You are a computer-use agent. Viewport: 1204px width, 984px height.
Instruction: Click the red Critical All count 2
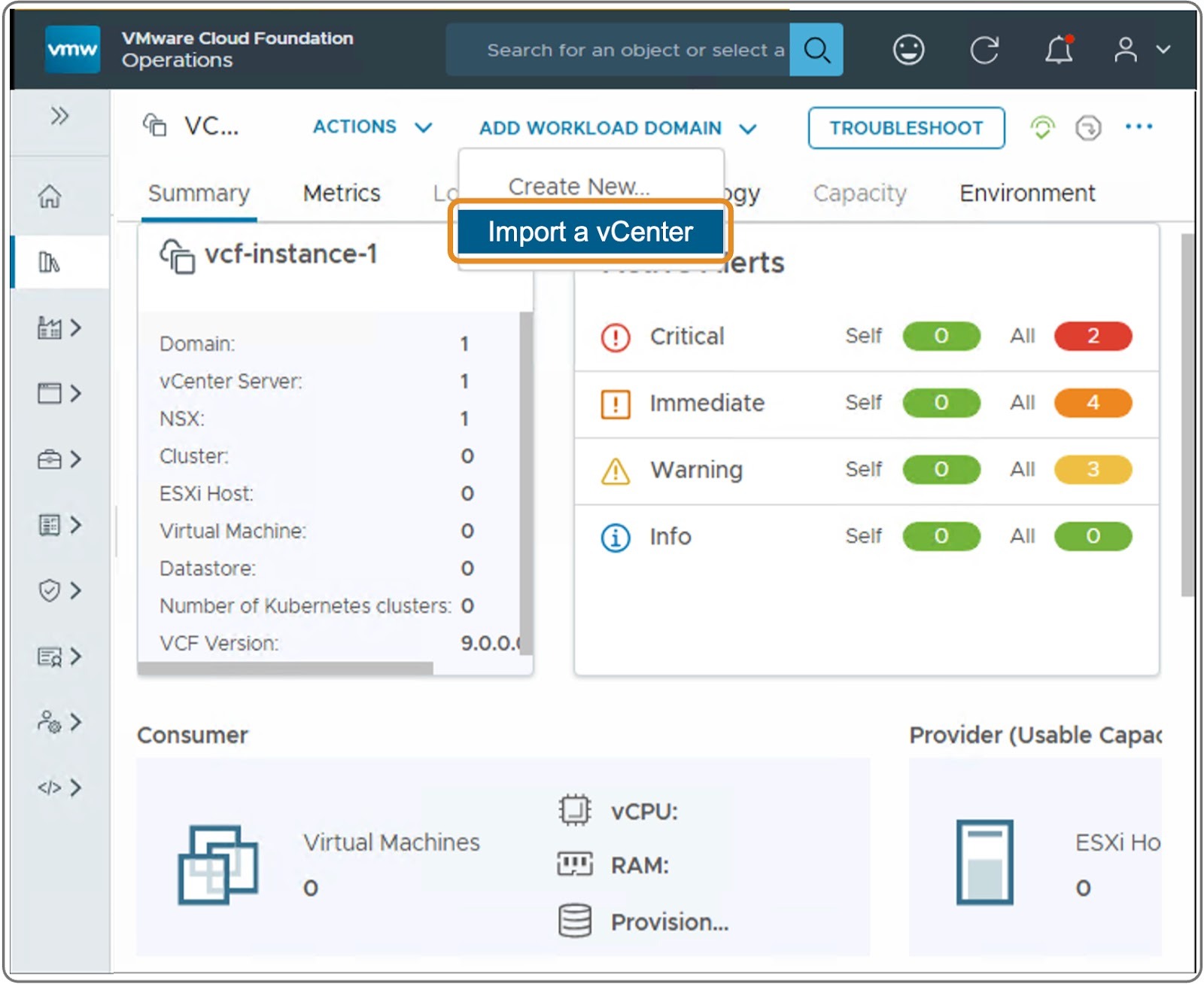coord(1093,336)
